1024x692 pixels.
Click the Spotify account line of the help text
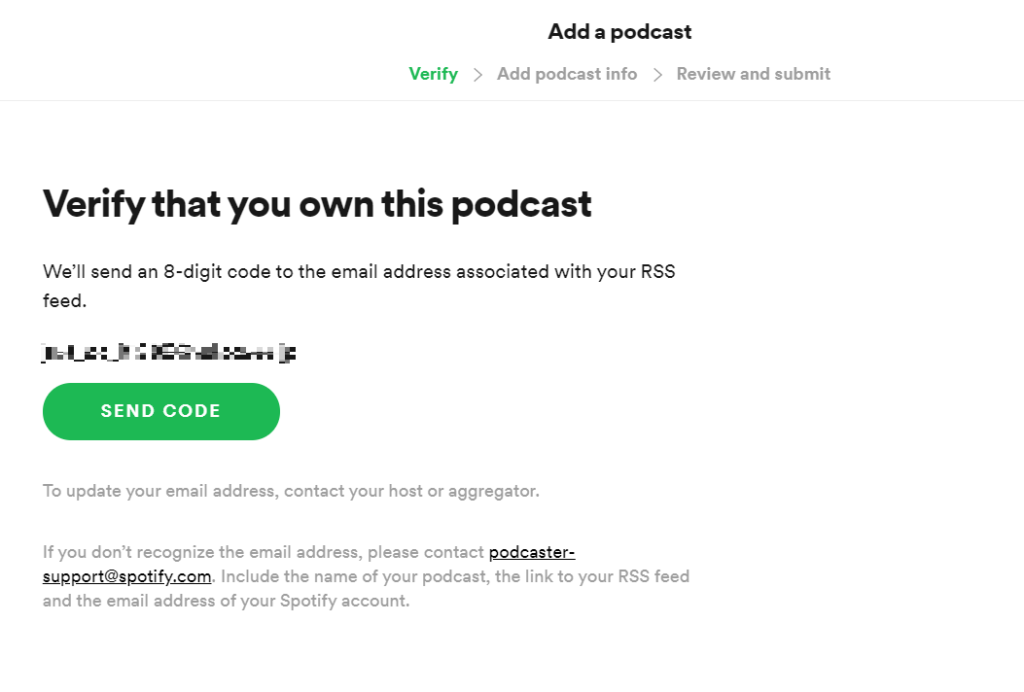(226, 601)
